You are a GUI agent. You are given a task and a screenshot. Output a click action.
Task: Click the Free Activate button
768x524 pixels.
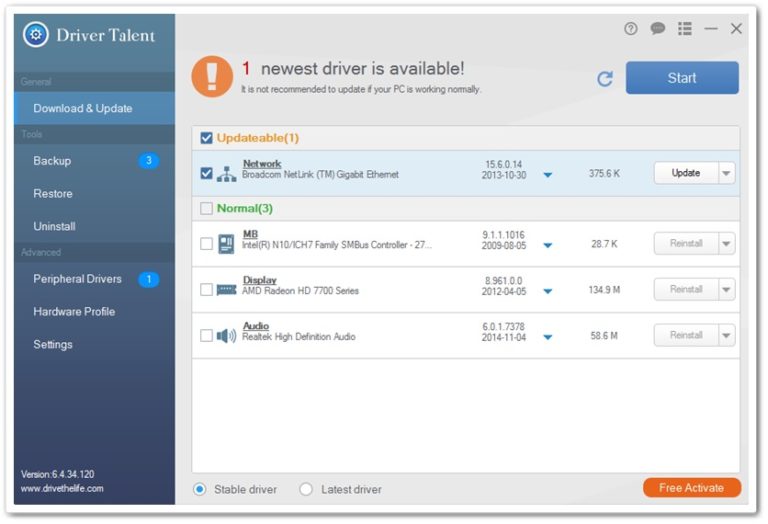(691, 488)
